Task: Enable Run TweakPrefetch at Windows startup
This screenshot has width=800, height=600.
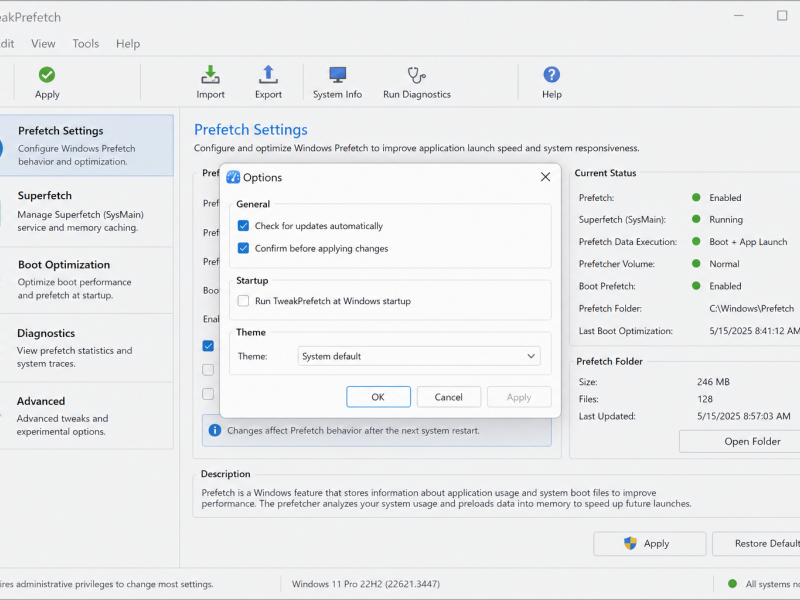Action: [243, 301]
